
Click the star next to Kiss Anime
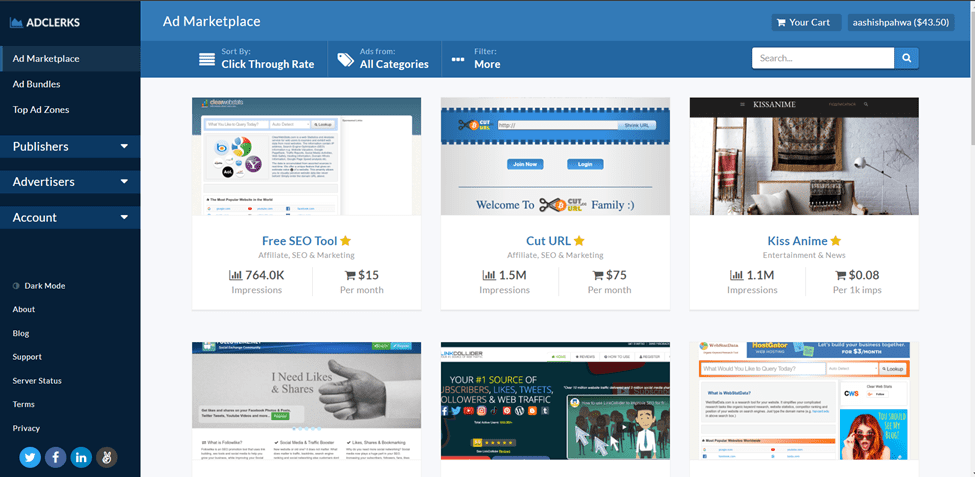[x=836, y=241]
